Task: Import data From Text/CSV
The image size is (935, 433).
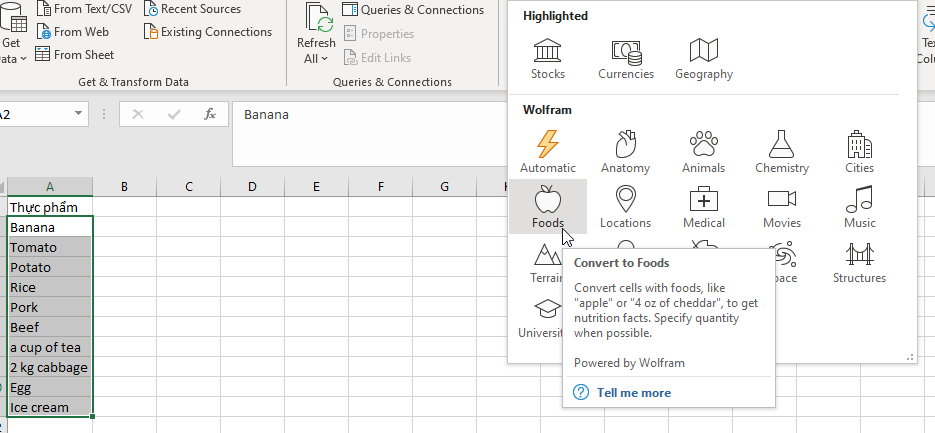Action: [x=83, y=9]
